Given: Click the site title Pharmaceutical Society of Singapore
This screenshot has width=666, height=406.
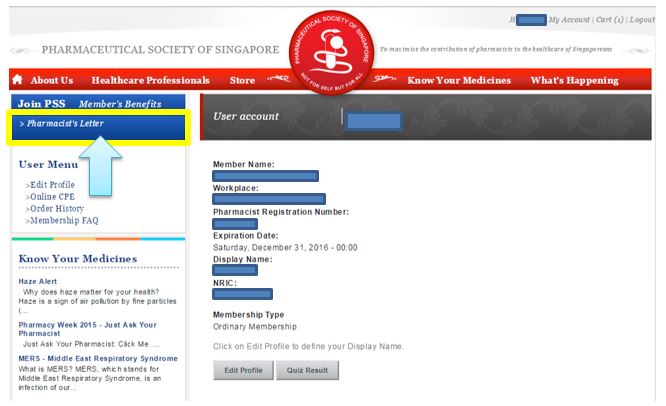Looking at the screenshot, I should pos(161,50).
